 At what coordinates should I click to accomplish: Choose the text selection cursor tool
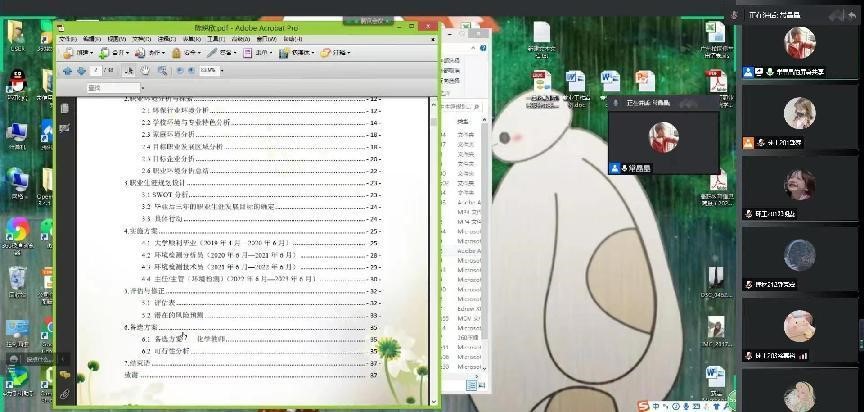(x=129, y=71)
